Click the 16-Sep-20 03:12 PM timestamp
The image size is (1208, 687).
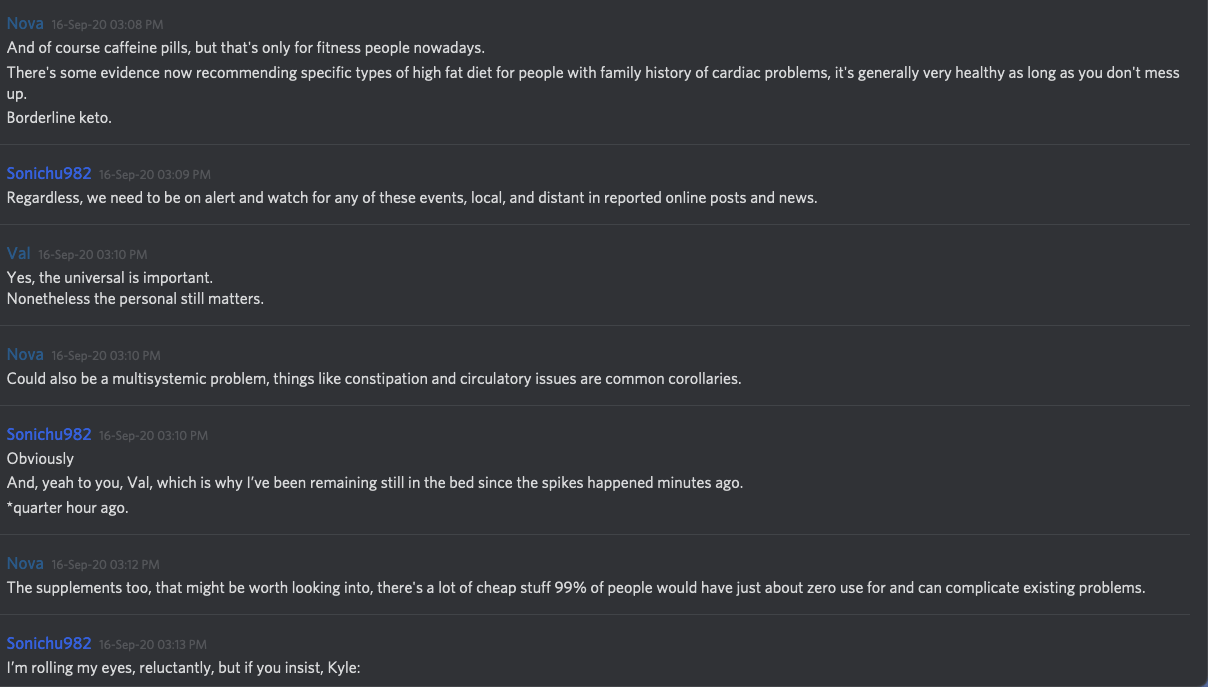[105, 564]
